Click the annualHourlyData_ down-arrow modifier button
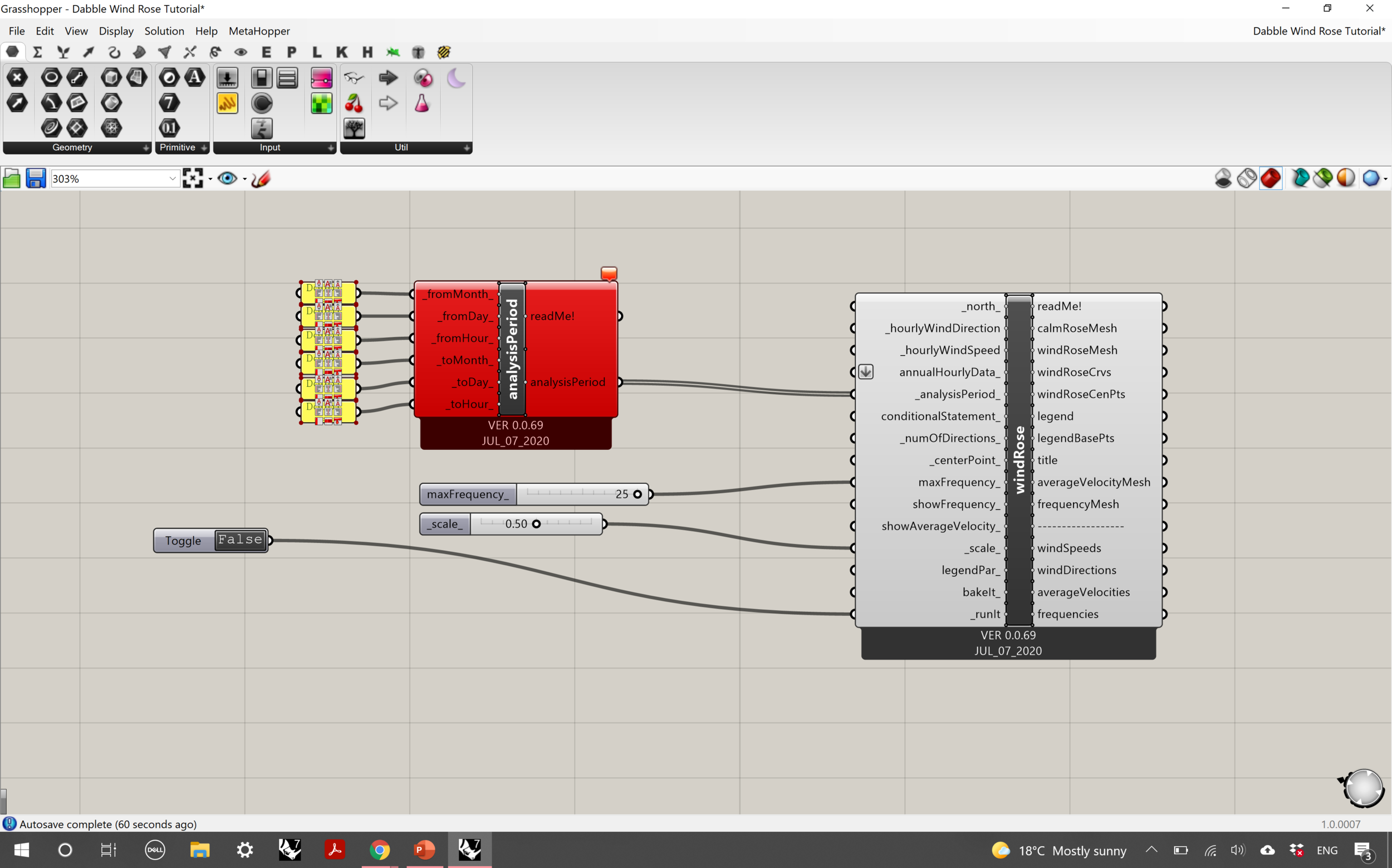 (866, 372)
